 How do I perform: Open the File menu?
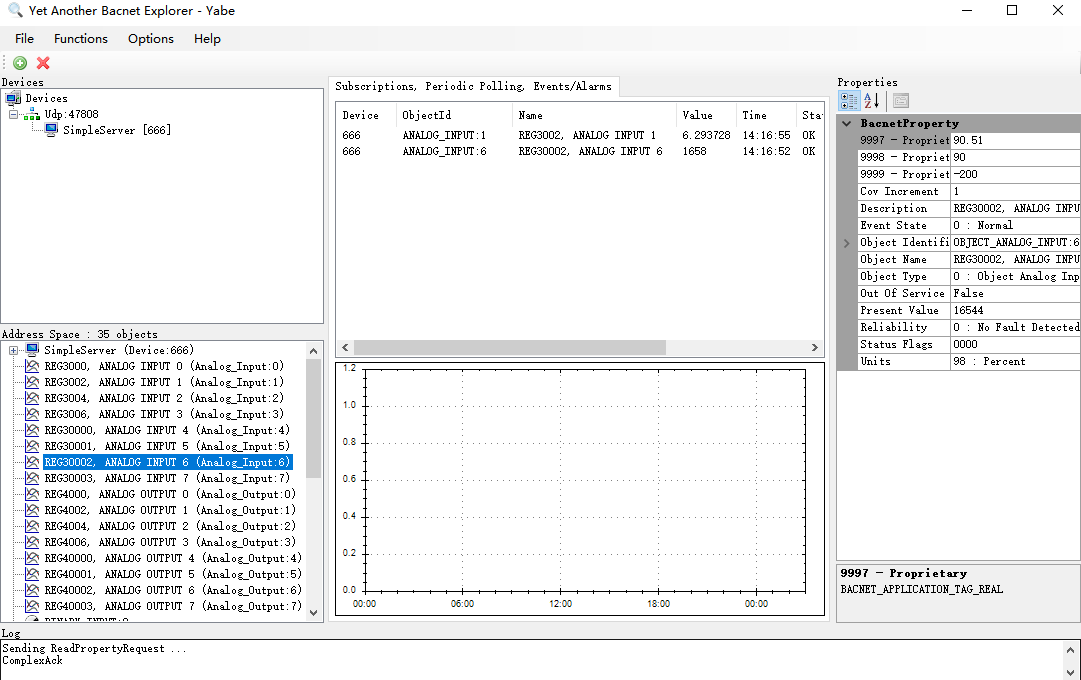pos(24,39)
